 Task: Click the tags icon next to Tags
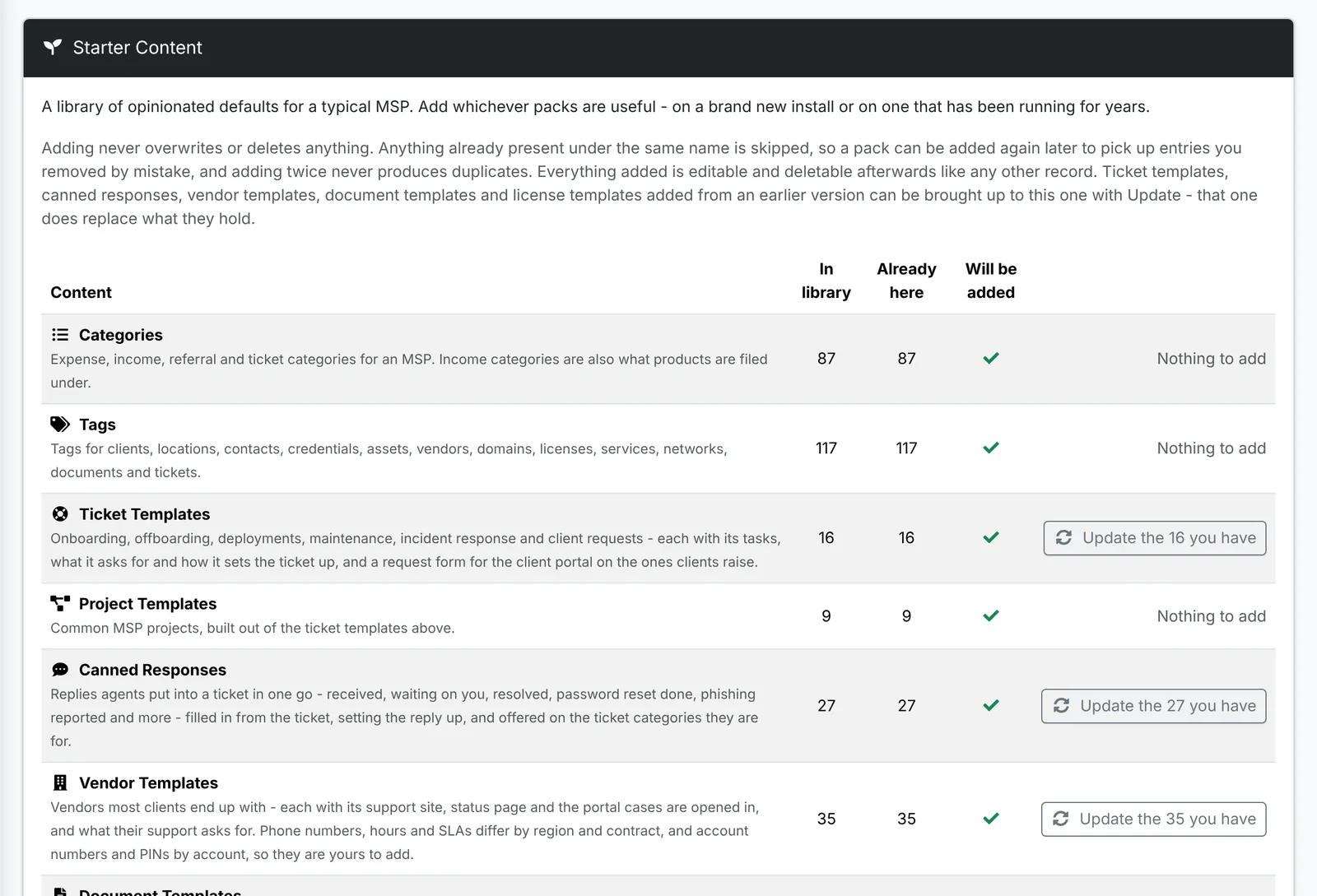tap(60, 425)
